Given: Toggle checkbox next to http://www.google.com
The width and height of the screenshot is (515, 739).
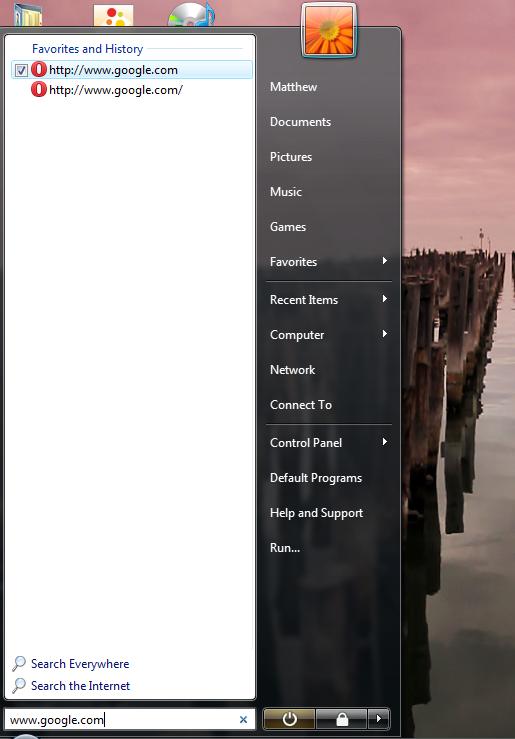Looking at the screenshot, I should [21, 70].
